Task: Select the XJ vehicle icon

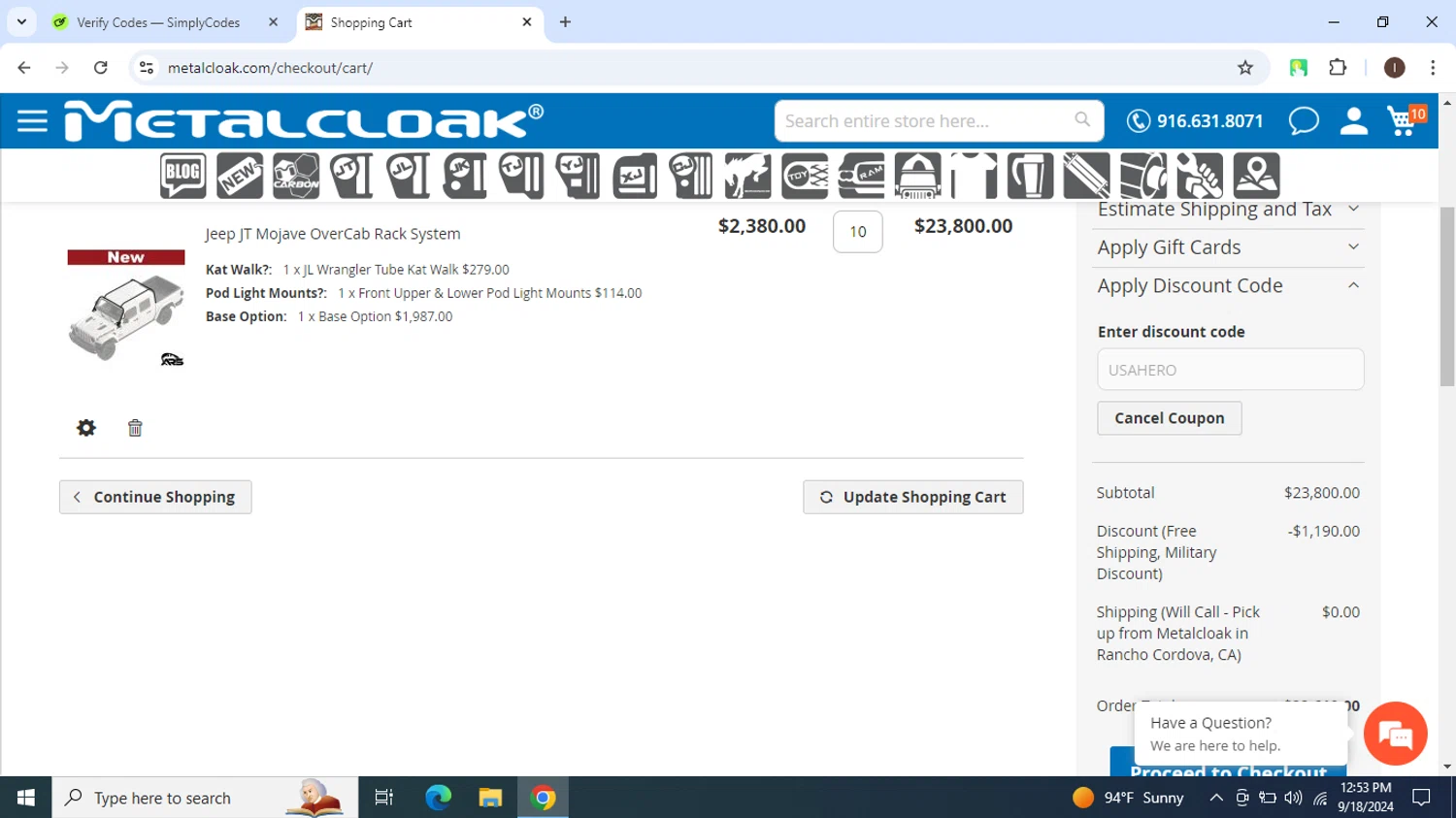Action: (x=635, y=176)
